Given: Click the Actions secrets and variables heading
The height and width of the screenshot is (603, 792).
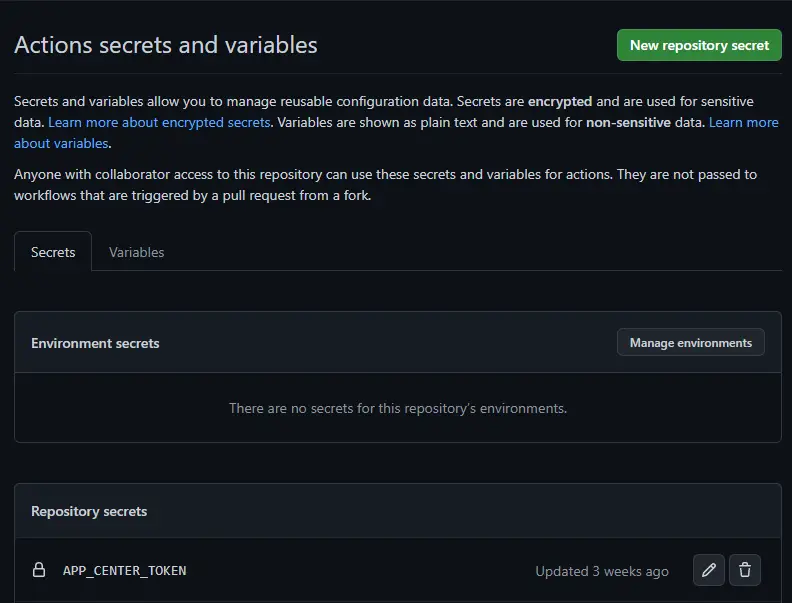Looking at the screenshot, I should 166,45.
